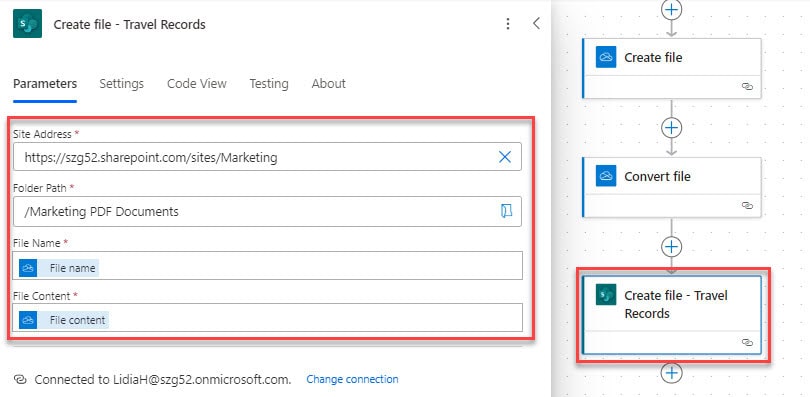Click the Change connection link
The image size is (810, 397).
[x=352, y=379]
